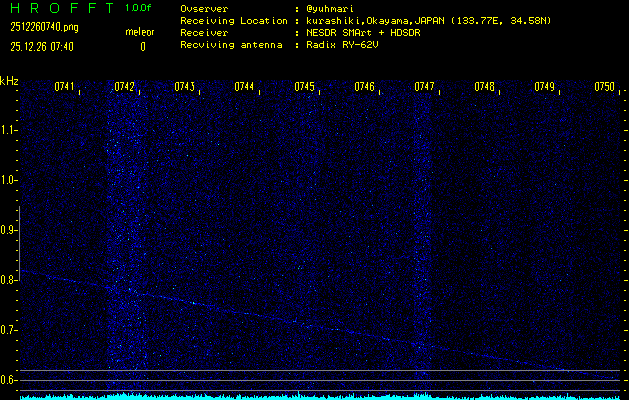Select the 0750 time label
The image size is (629, 400).
click(604, 87)
